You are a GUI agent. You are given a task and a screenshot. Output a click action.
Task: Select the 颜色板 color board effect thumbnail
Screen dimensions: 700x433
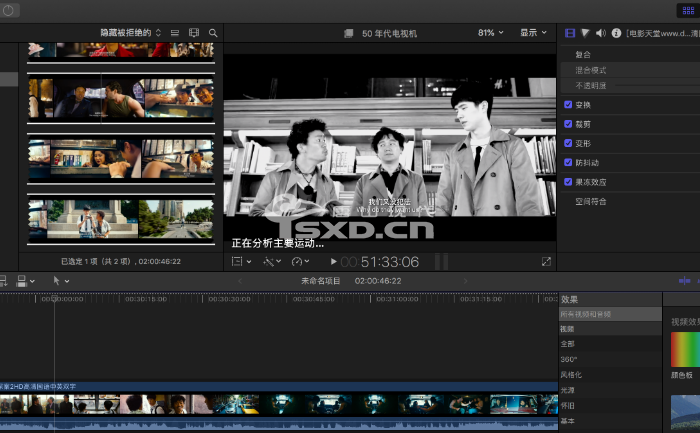(x=685, y=350)
